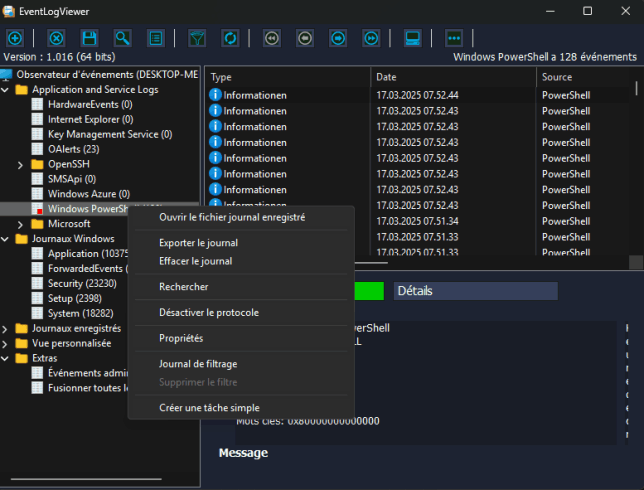Expand the Journaux enregistrés node
Image resolution: width=644 pixels, height=490 pixels.
click(x=6, y=328)
